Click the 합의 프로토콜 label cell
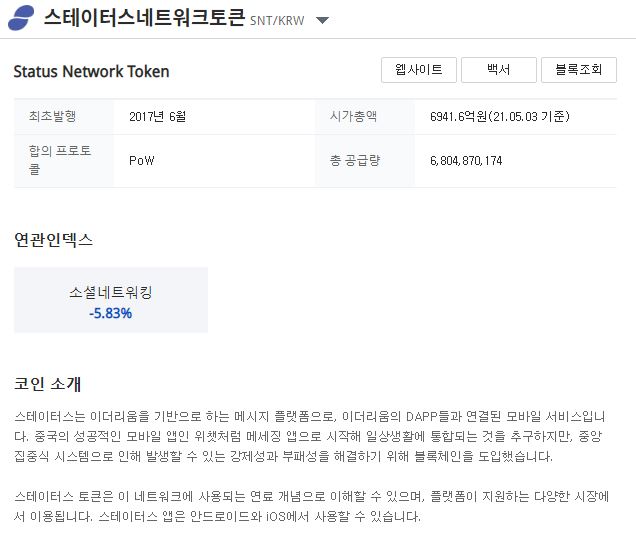This screenshot has width=636, height=539. 64,161
